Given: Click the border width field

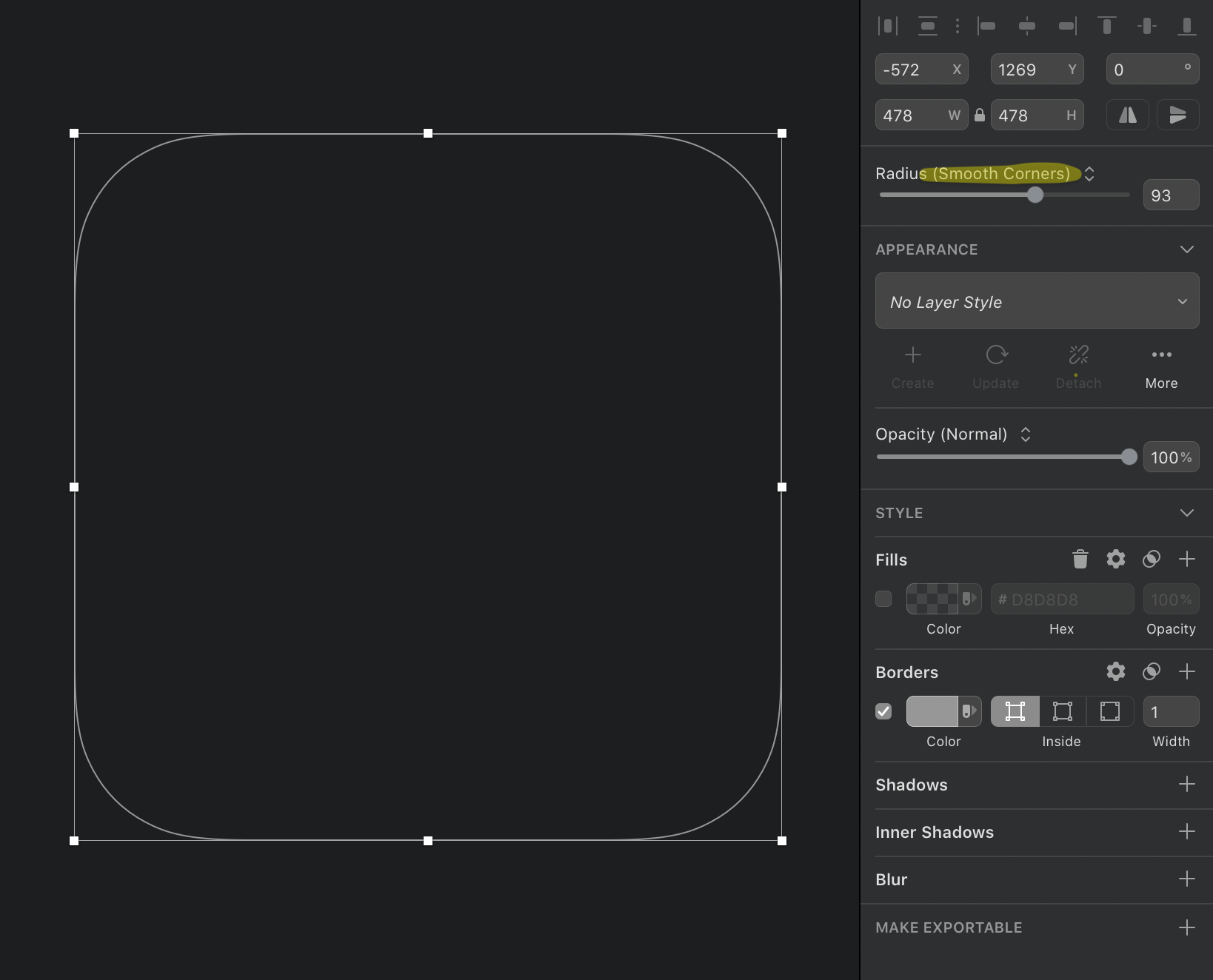Looking at the screenshot, I should pos(1171,711).
